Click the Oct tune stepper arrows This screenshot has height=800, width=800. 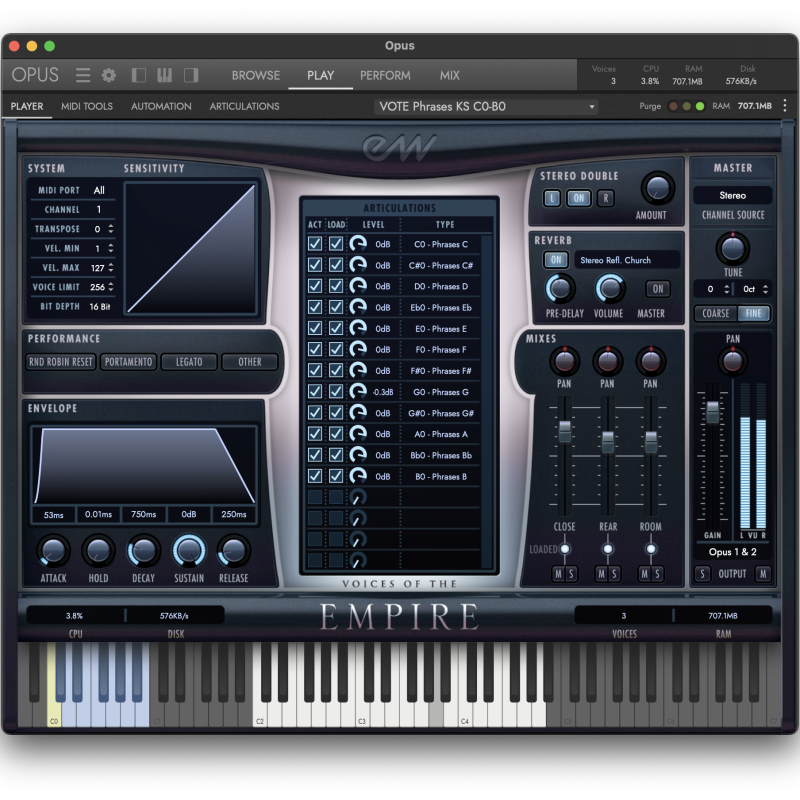[765, 289]
